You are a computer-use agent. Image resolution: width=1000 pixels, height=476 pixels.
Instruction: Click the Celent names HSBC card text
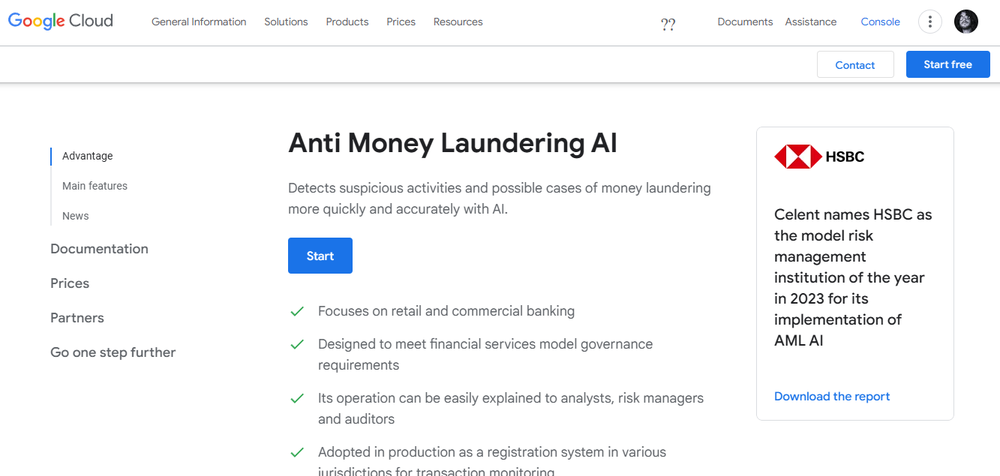point(853,278)
